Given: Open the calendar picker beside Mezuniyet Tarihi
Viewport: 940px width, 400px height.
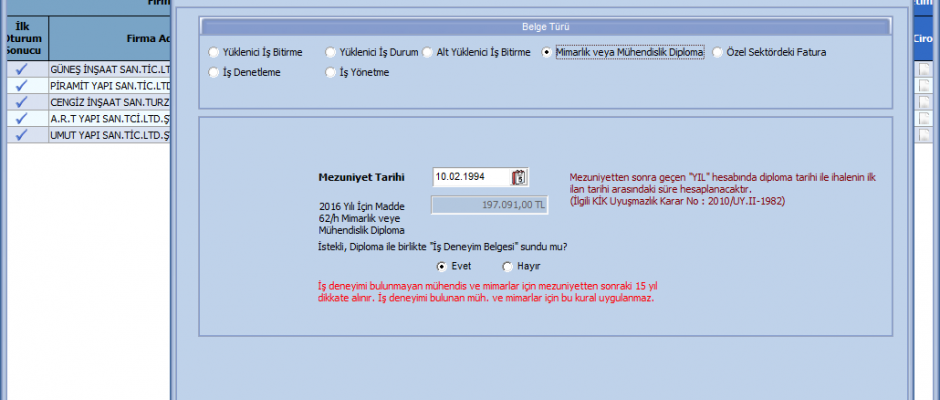Looking at the screenshot, I should [518, 177].
